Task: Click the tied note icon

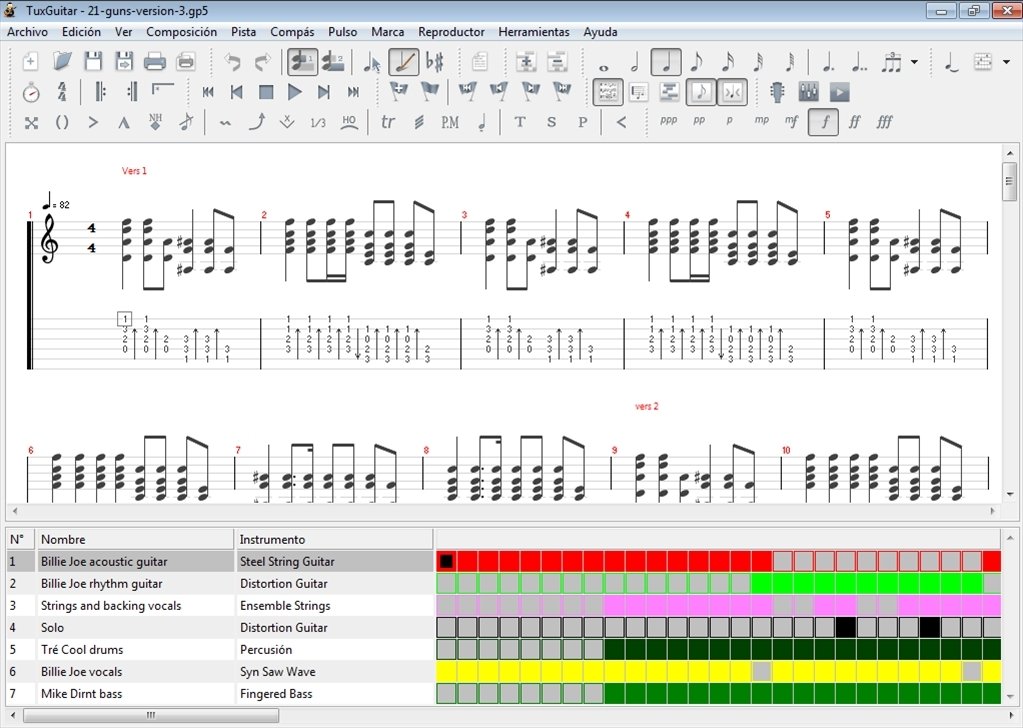Action: [x=951, y=62]
